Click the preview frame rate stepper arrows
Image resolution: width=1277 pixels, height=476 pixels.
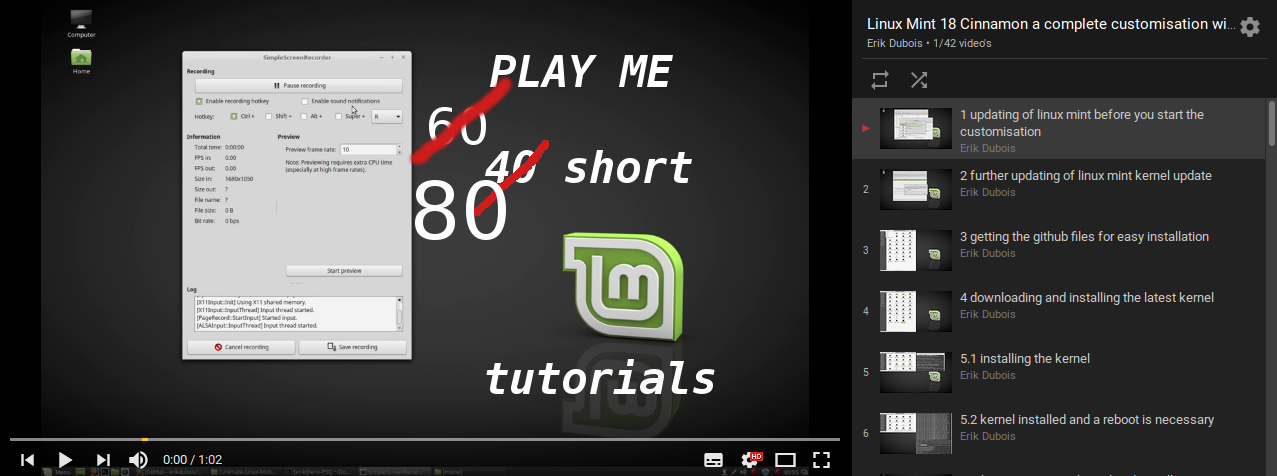coord(399,149)
